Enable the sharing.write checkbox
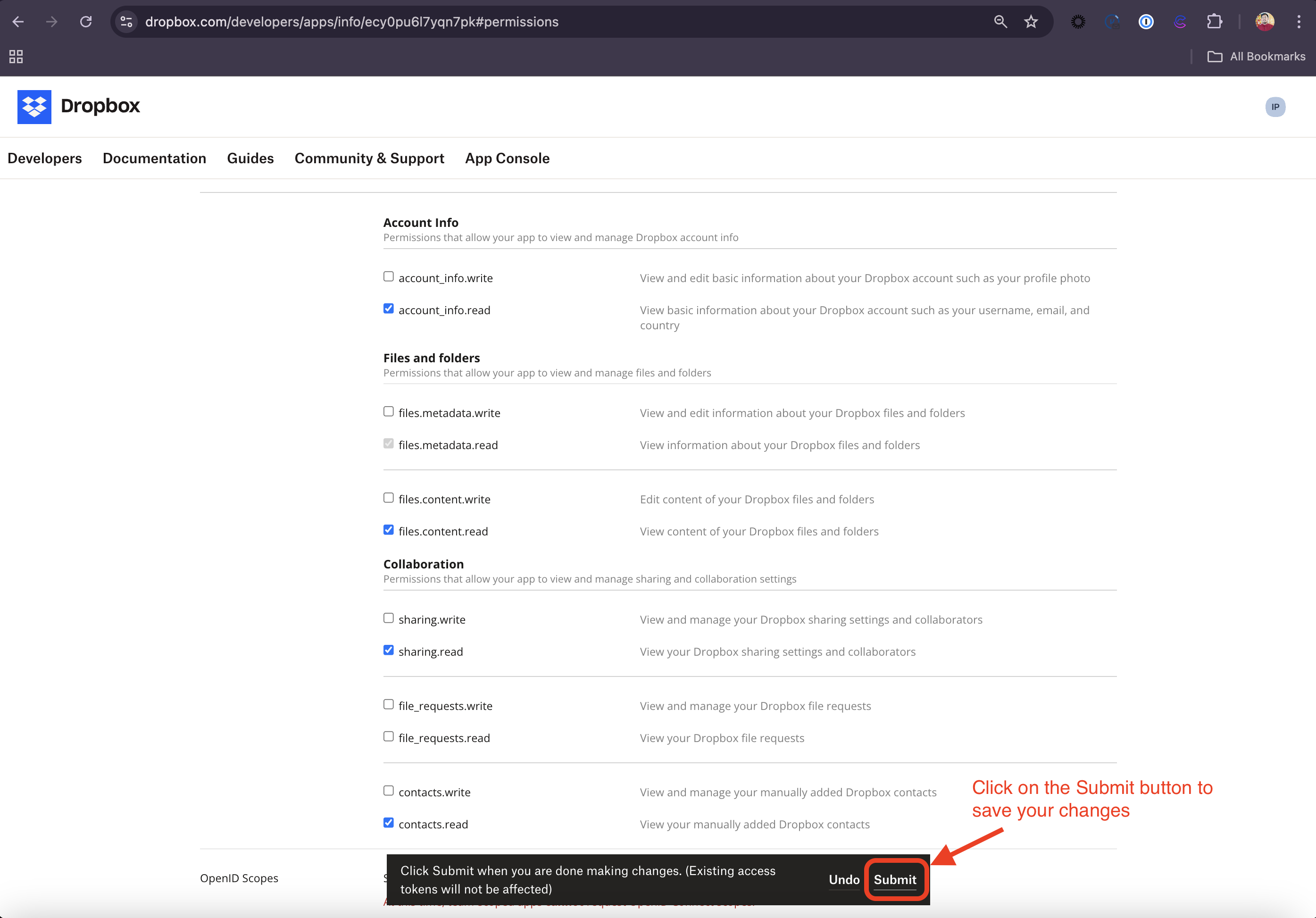 pyautogui.click(x=389, y=618)
